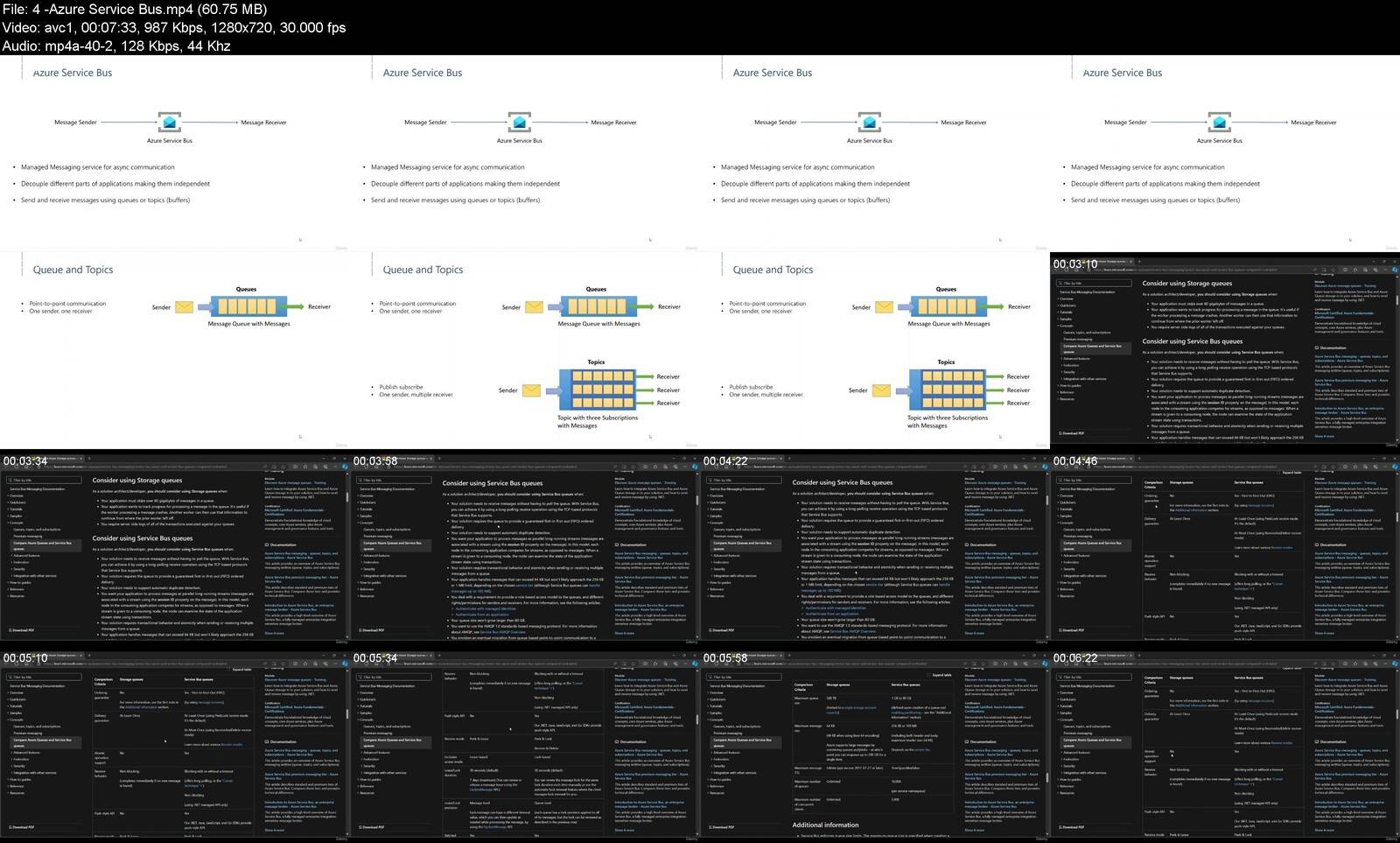View the frame stamped 00:05:34

pos(525,744)
